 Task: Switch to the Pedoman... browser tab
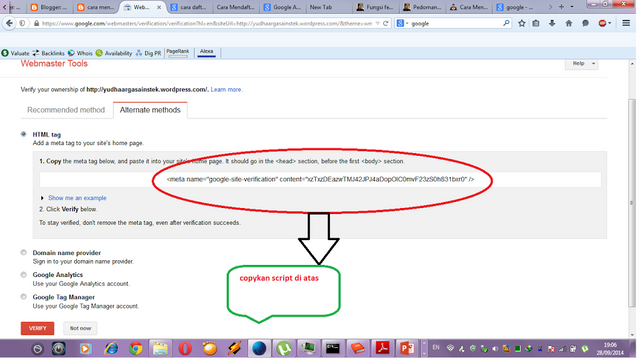pos(422,7)
